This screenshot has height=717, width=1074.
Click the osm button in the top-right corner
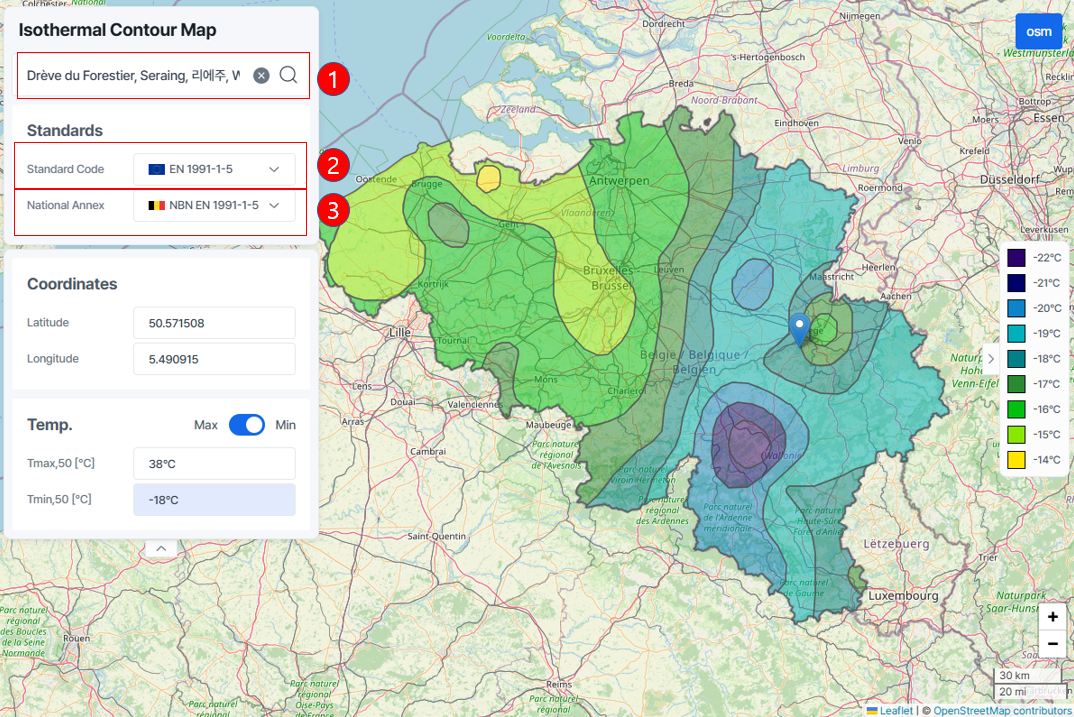pos(1038,31)
